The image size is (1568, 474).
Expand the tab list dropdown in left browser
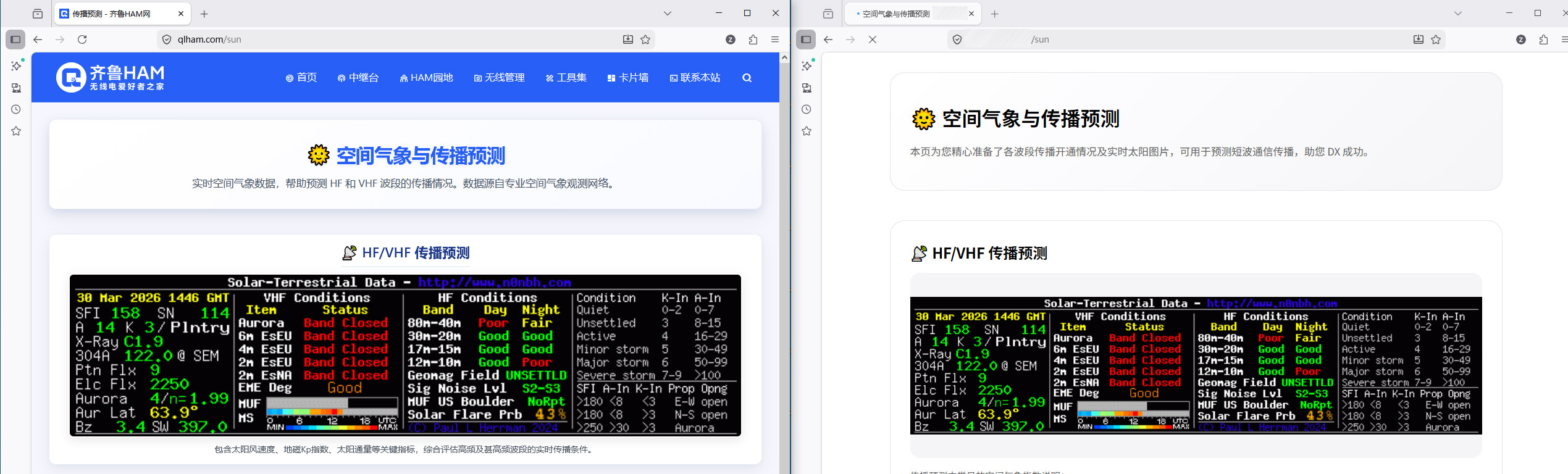[x=668, y=14]
